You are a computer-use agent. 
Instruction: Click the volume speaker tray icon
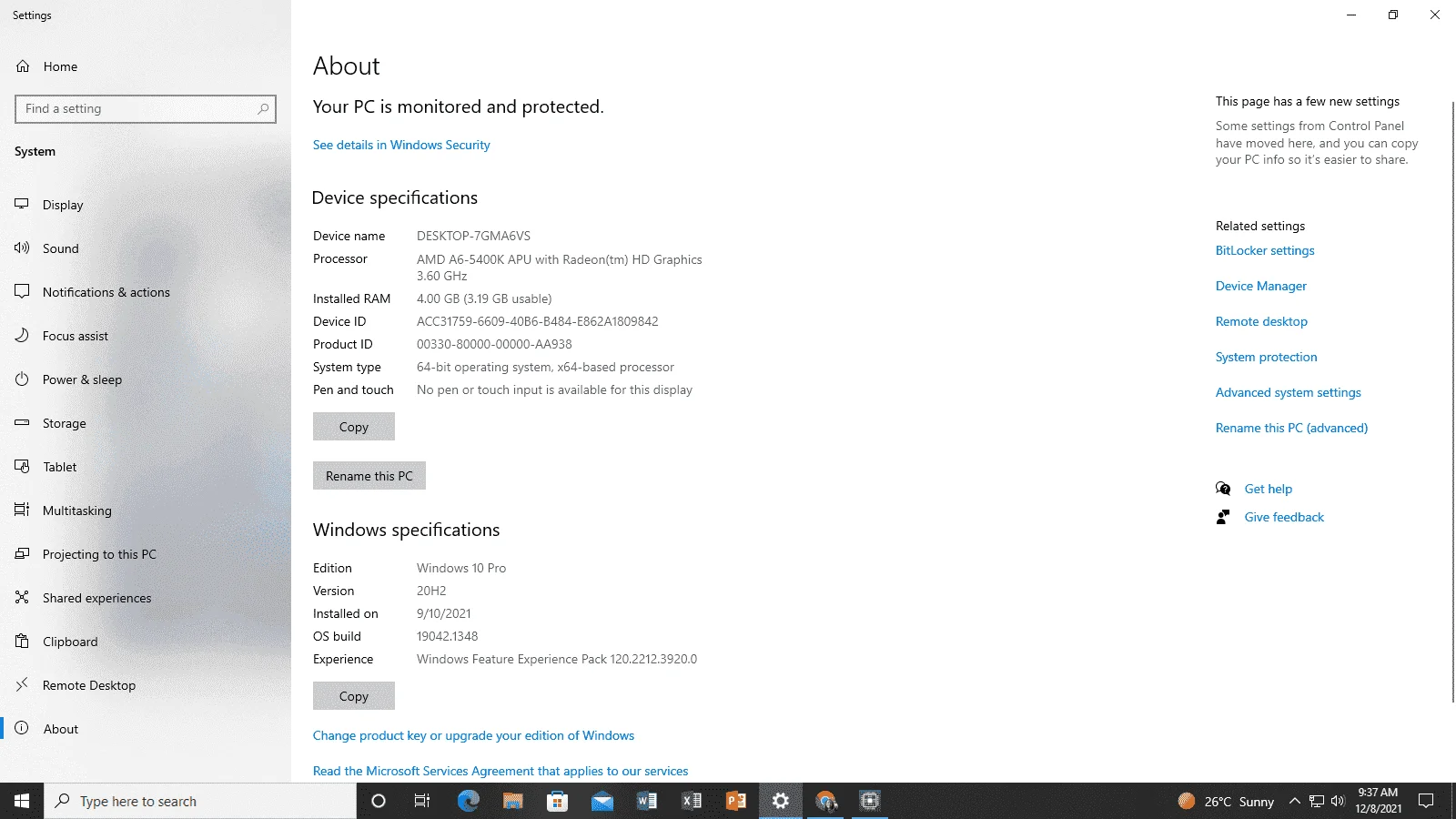click(x=1338, y=801)
